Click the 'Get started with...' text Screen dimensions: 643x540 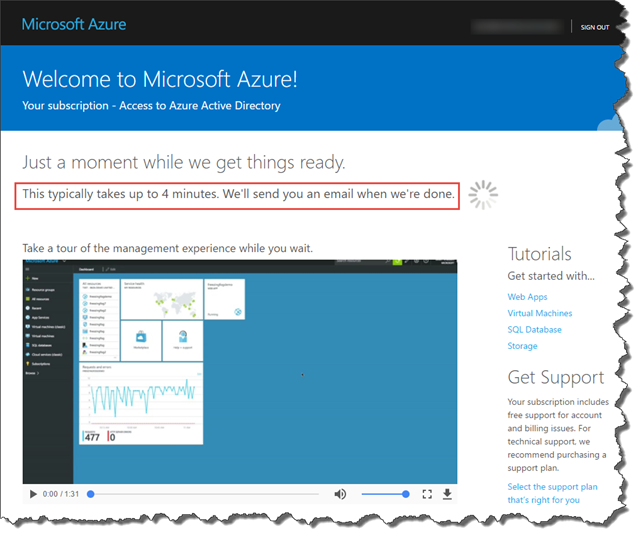coord(551,276)
